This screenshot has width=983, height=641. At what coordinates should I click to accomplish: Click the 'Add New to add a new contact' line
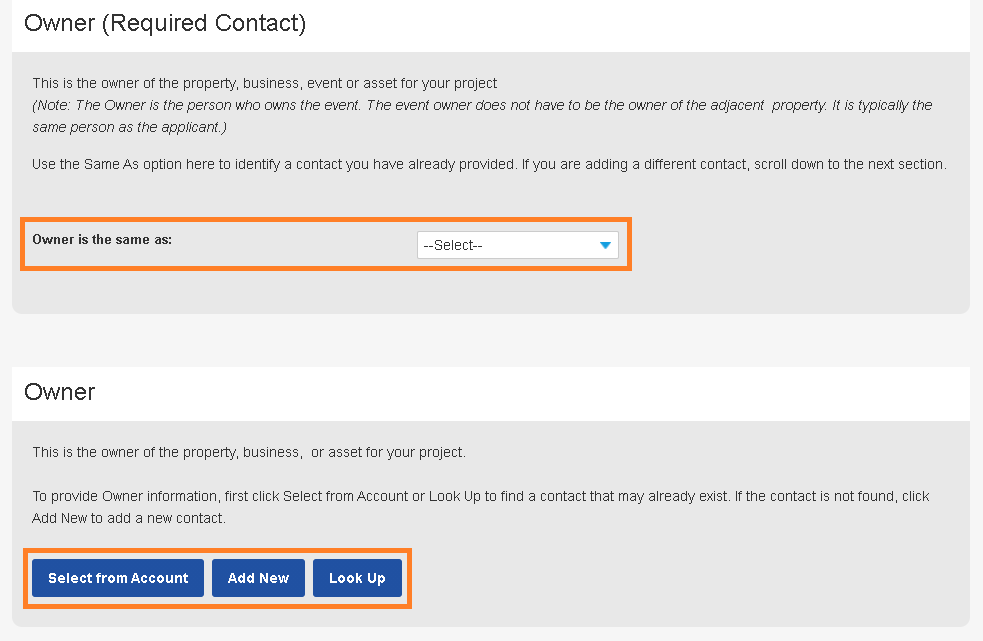(129, 519)
